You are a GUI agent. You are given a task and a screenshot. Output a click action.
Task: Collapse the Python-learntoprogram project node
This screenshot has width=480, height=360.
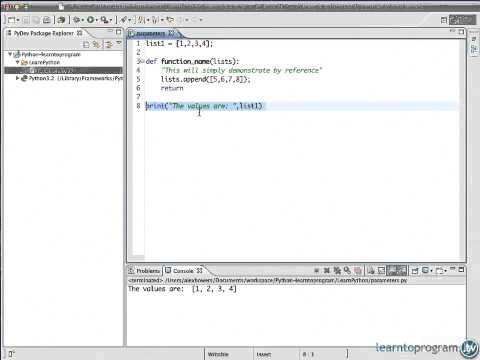click(10, 54)
